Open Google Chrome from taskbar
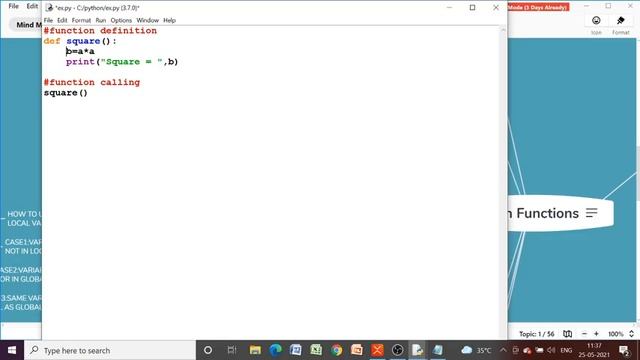Image resolution: width=640 pixels, height=360 pixels. (x=337, y=350)
